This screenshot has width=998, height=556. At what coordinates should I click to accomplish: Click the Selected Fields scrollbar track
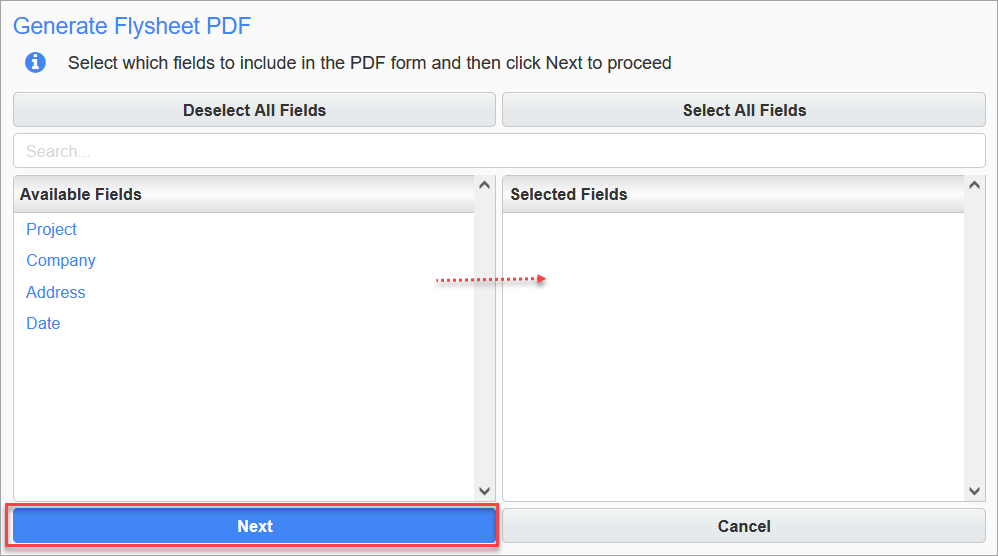coord(975,338)
